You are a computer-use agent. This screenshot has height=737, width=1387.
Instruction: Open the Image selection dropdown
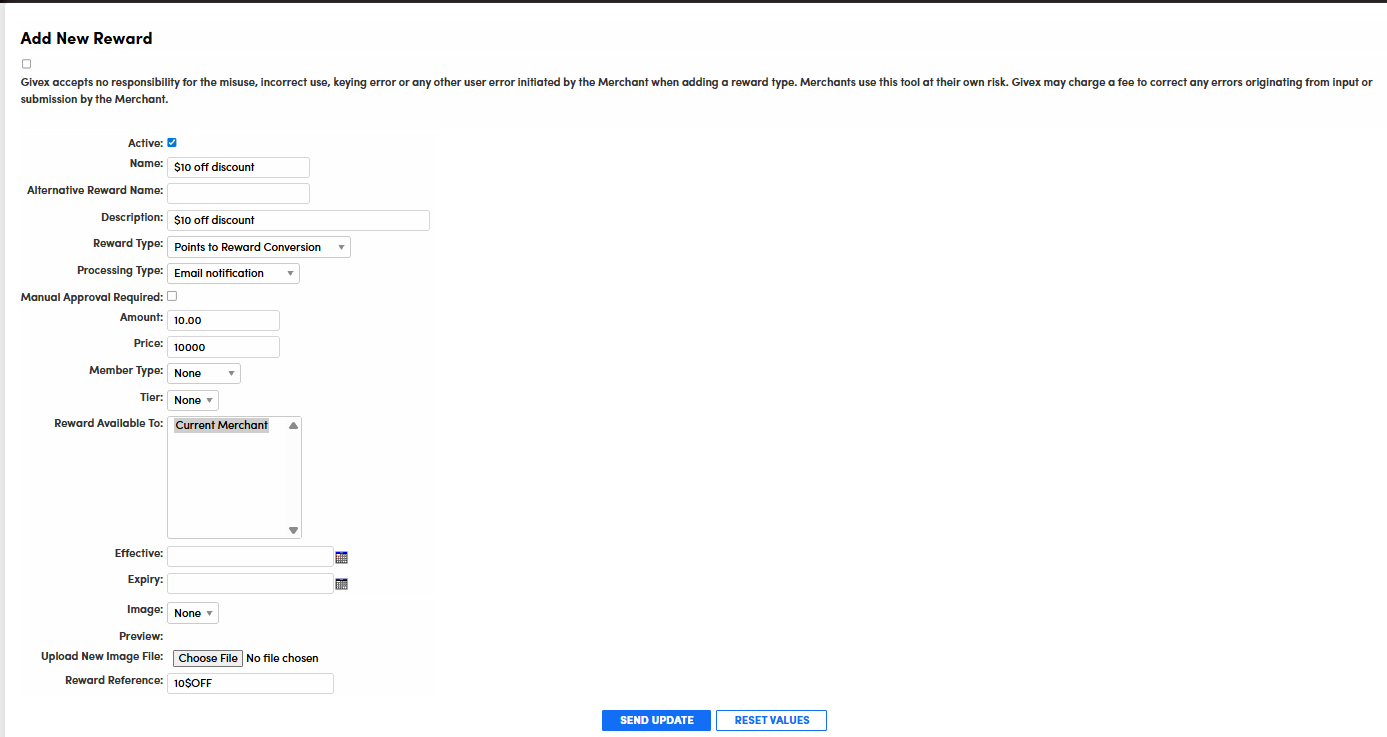point(193,613)
